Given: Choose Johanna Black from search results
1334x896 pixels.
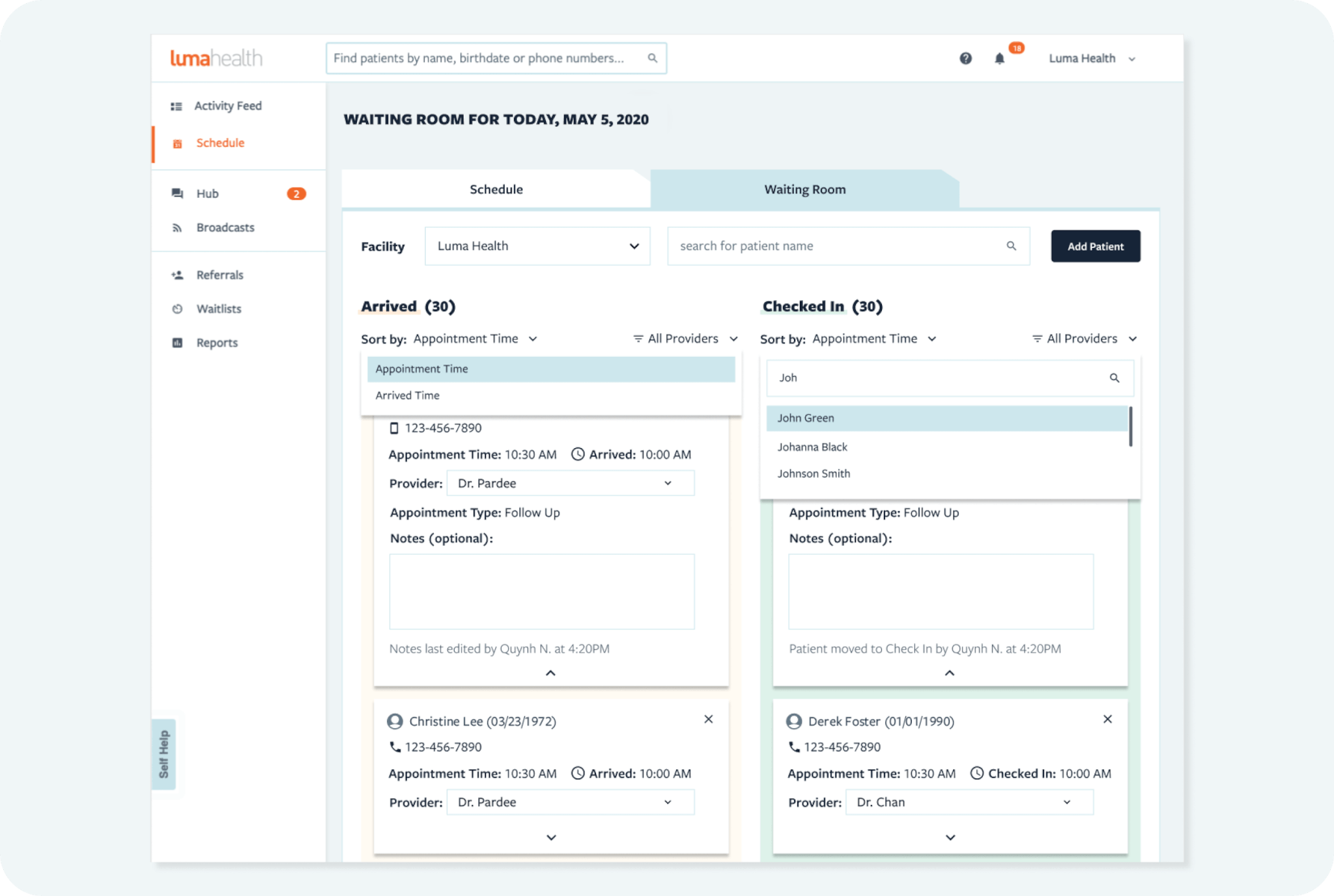Looking at the screenshot, I should 812,447.
